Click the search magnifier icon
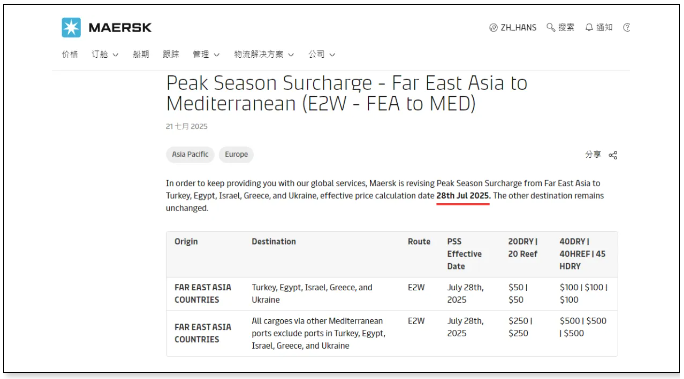This screenshot has height=379, width=684. click(x=551, y=27)
